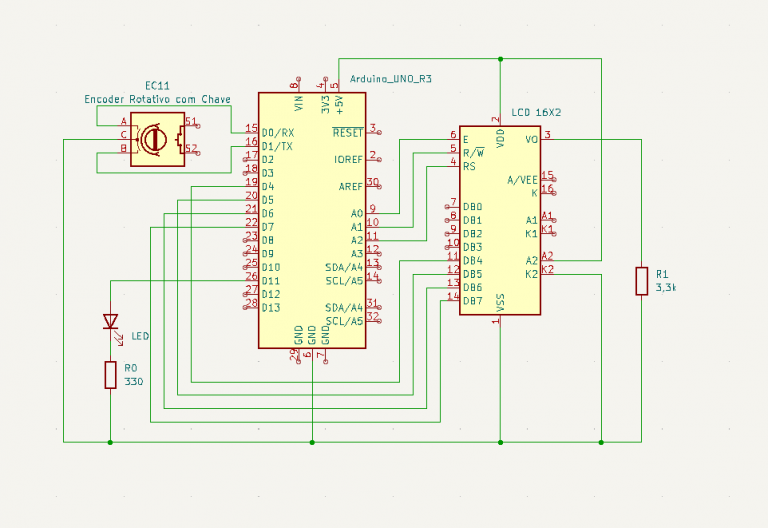Click the D11 pin label on Arduino

(x=270, y=281)
